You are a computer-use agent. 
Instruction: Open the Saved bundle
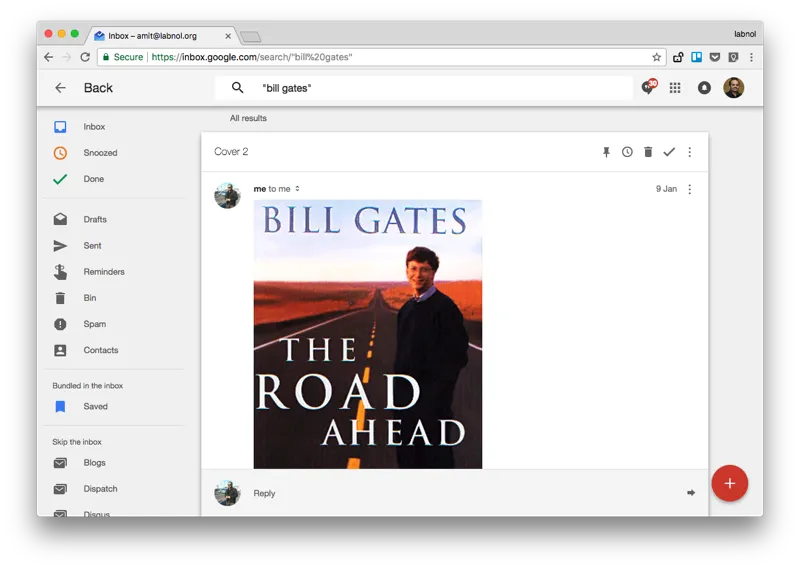coord(95,407)
